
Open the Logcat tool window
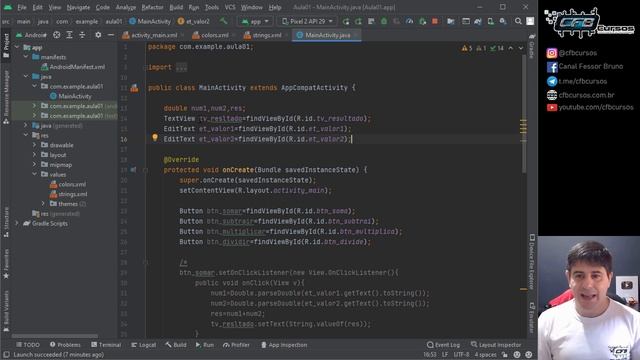pos(144,345)
